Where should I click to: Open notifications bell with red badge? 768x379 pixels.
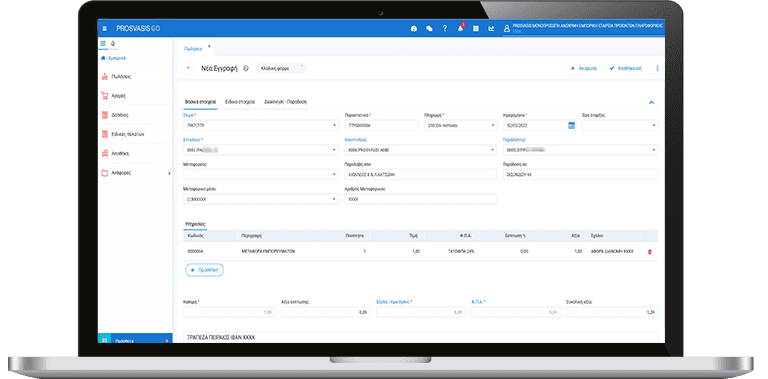pyautogui.click(x=460, y=28)
